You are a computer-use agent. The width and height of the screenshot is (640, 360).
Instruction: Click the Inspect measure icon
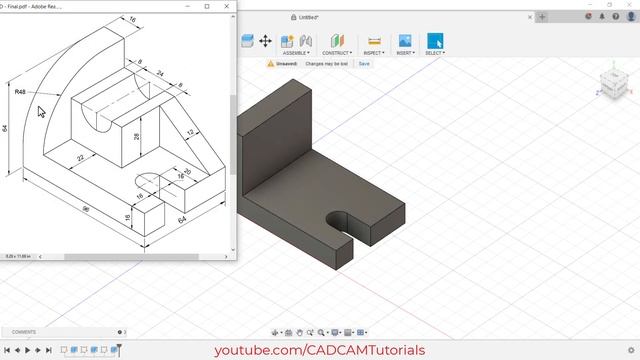374,41
